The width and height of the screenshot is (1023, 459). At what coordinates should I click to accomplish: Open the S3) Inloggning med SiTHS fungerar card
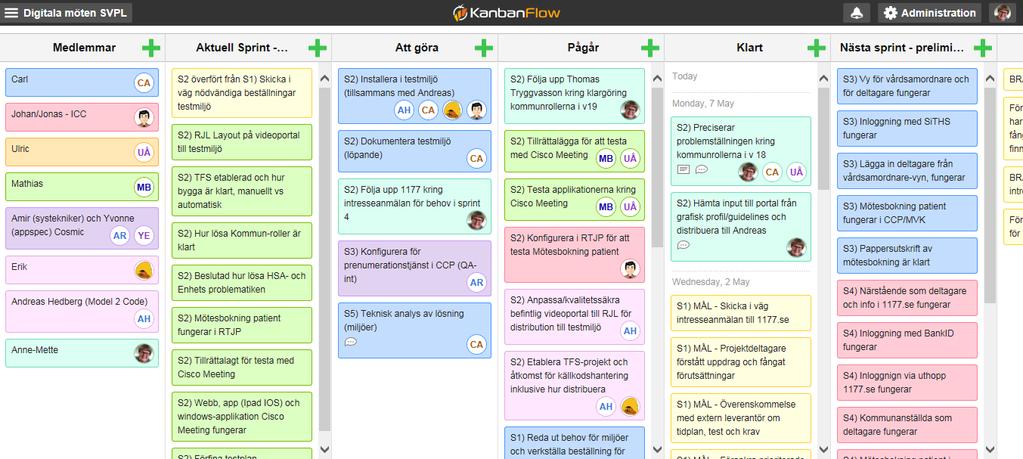pos(907,128)
